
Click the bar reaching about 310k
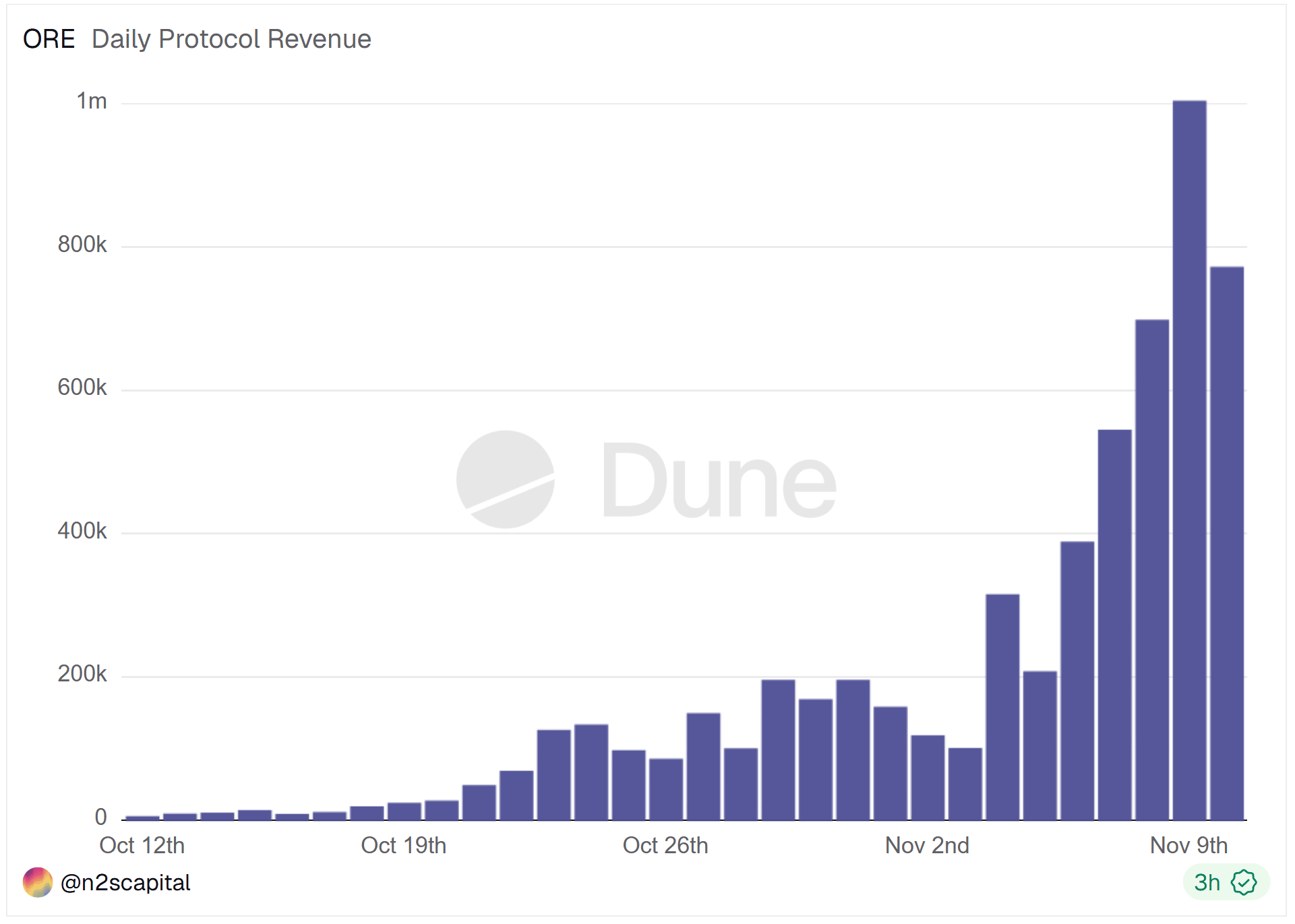click(1002, 706)
